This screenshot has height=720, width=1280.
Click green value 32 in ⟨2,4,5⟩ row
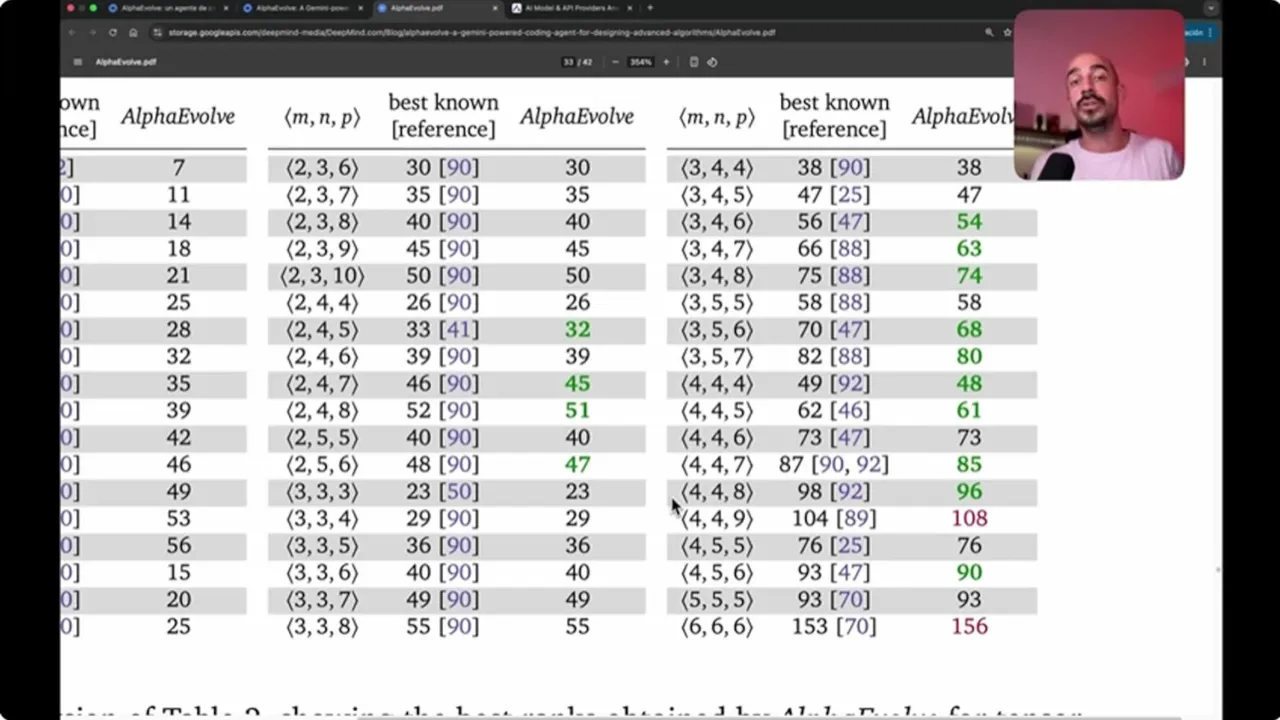(577, 329)
